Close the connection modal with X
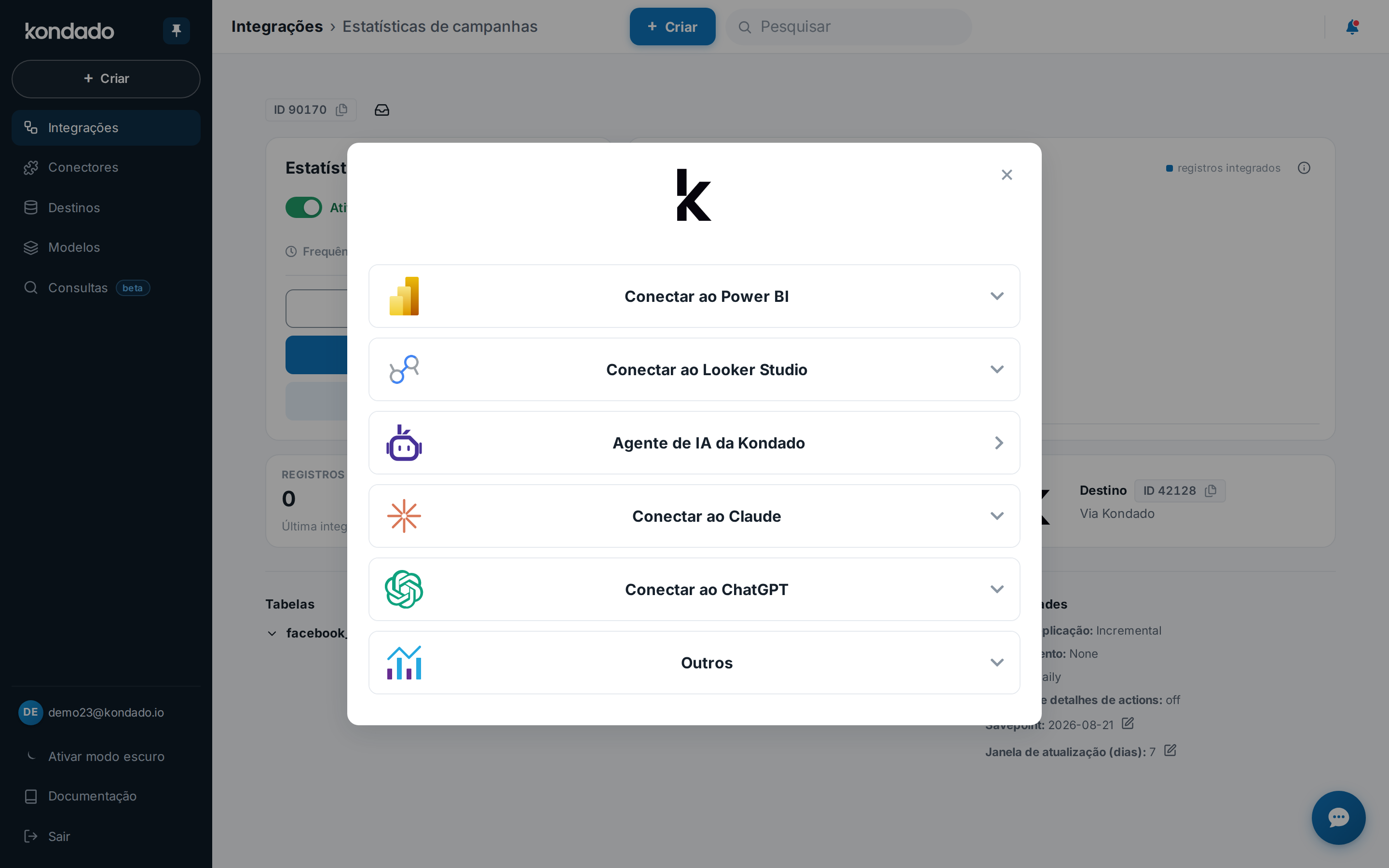This screenshot has width=1389, height=868. click(1007, 175)
